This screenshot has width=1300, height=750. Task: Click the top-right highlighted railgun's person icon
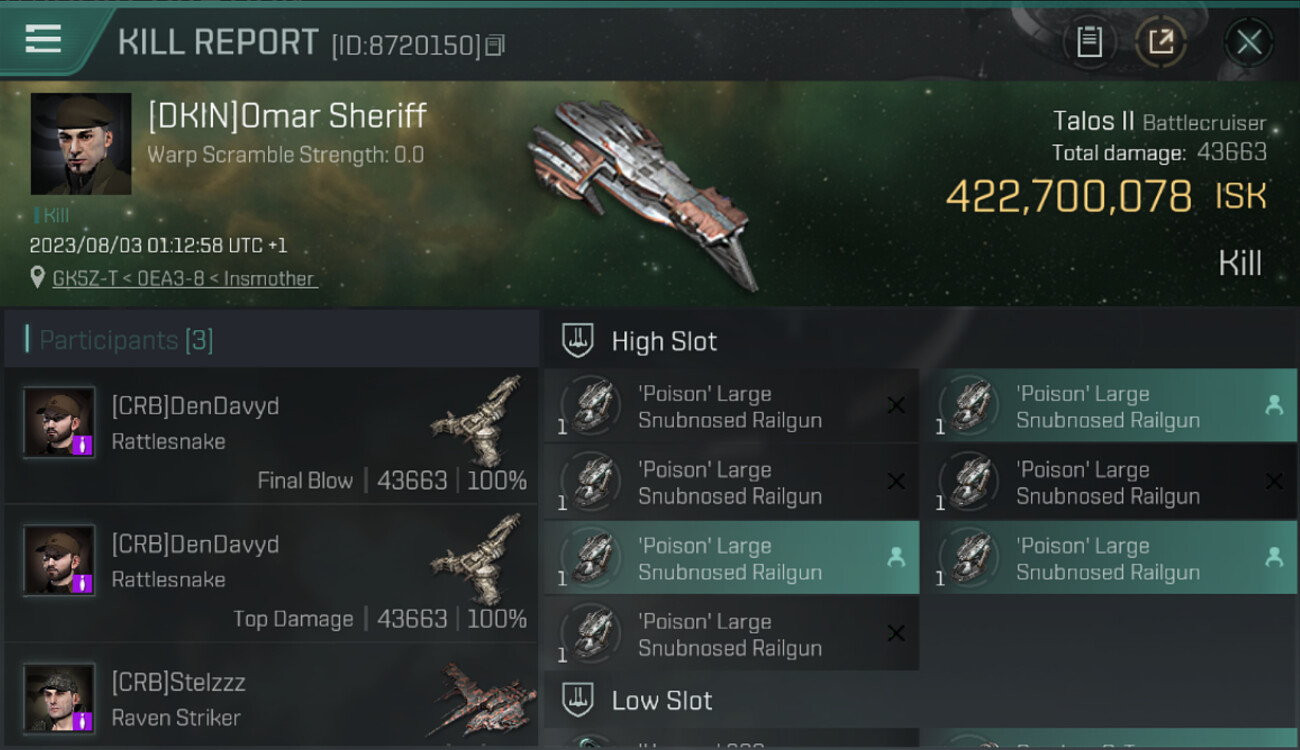[1273, 405]
